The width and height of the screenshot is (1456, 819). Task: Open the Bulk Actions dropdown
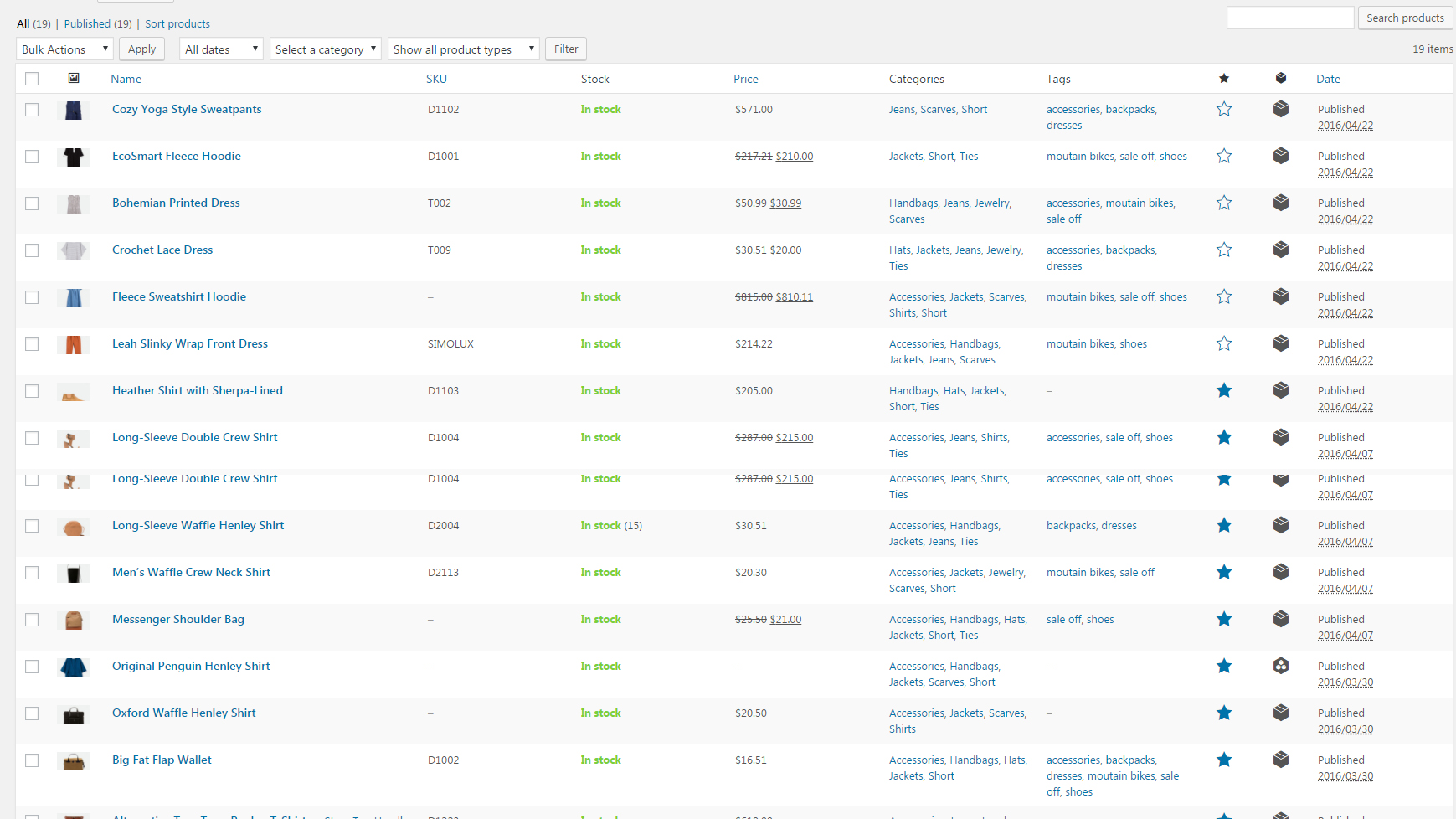coord(64,49)
